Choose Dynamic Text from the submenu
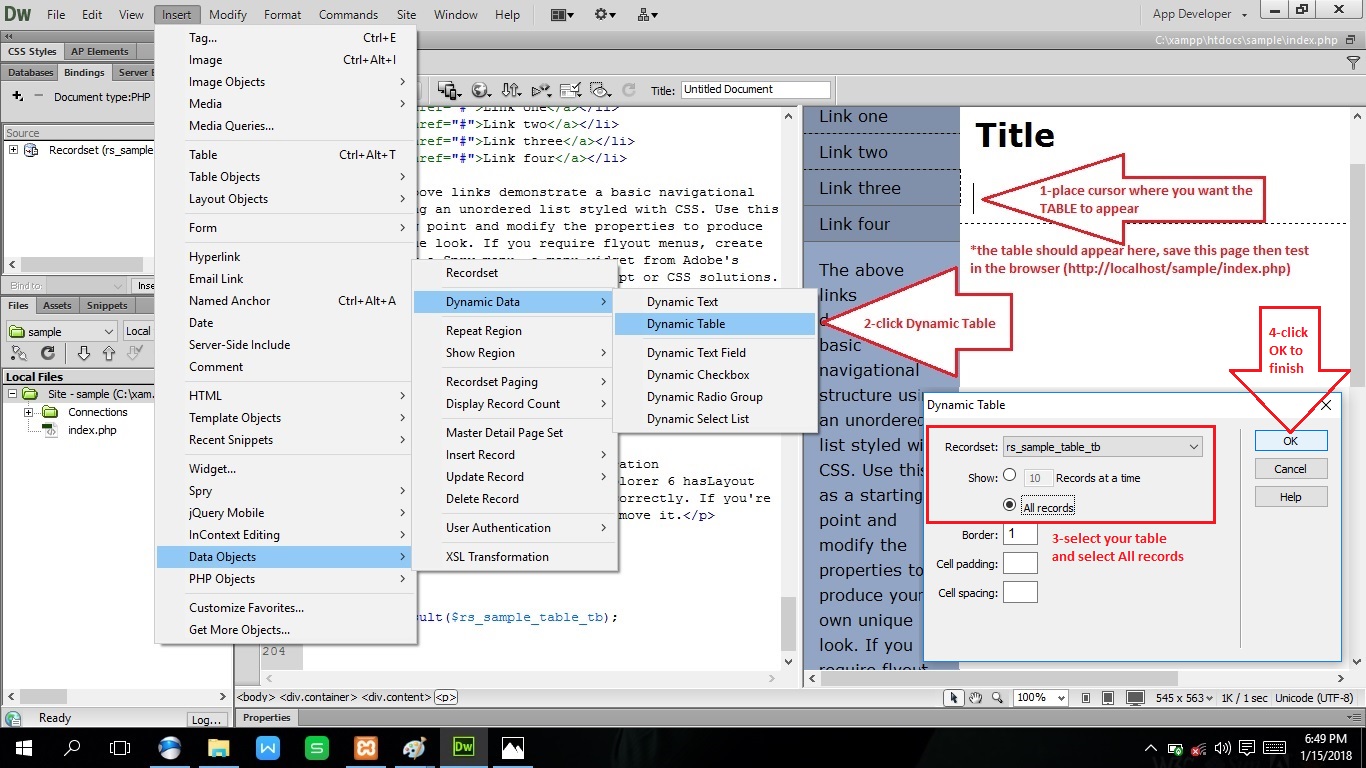Screen dimensions: 1366x768 point(715,302)
